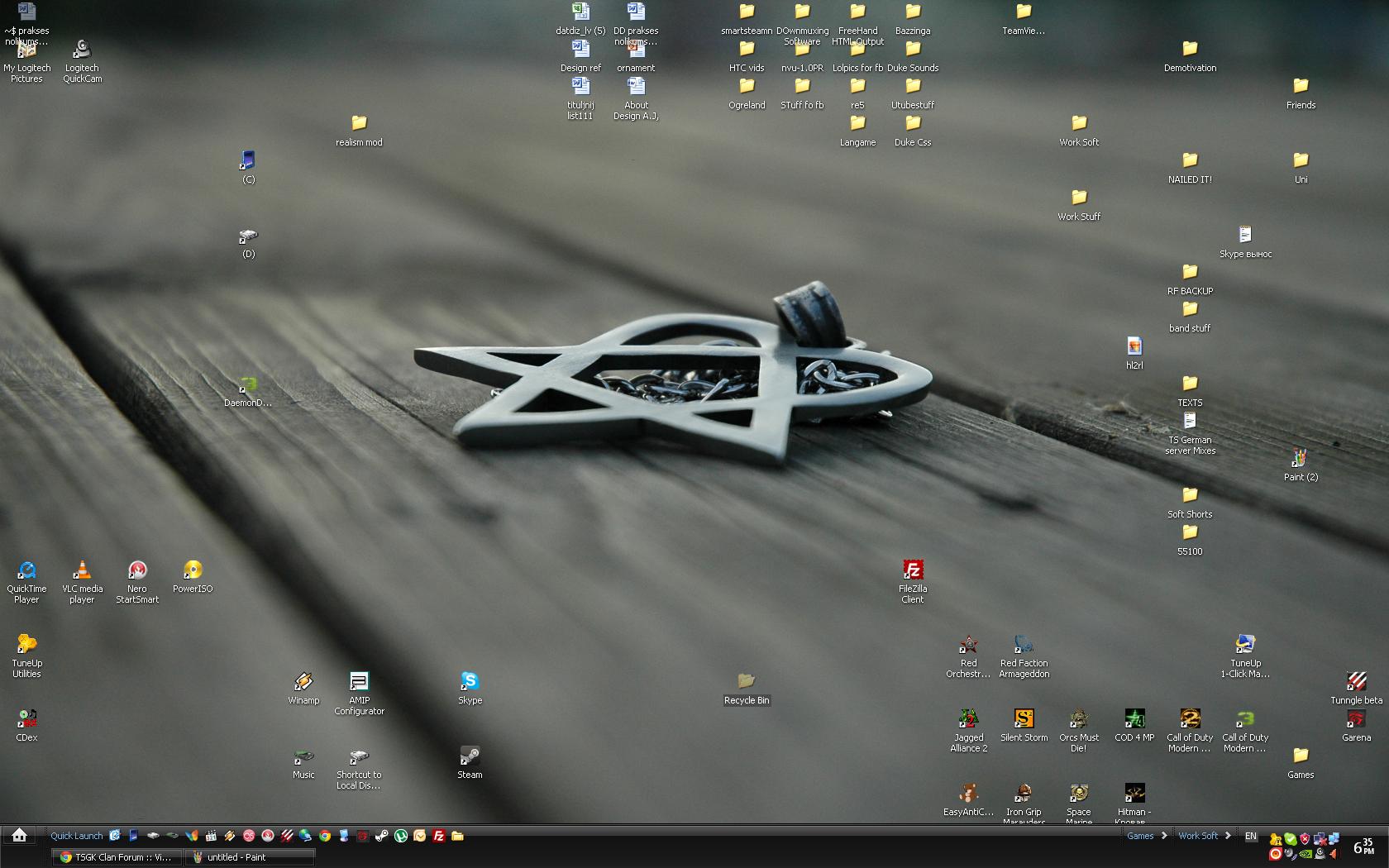
Task: Launch TuneUp Utilities
Action: [x=26, y=643]
